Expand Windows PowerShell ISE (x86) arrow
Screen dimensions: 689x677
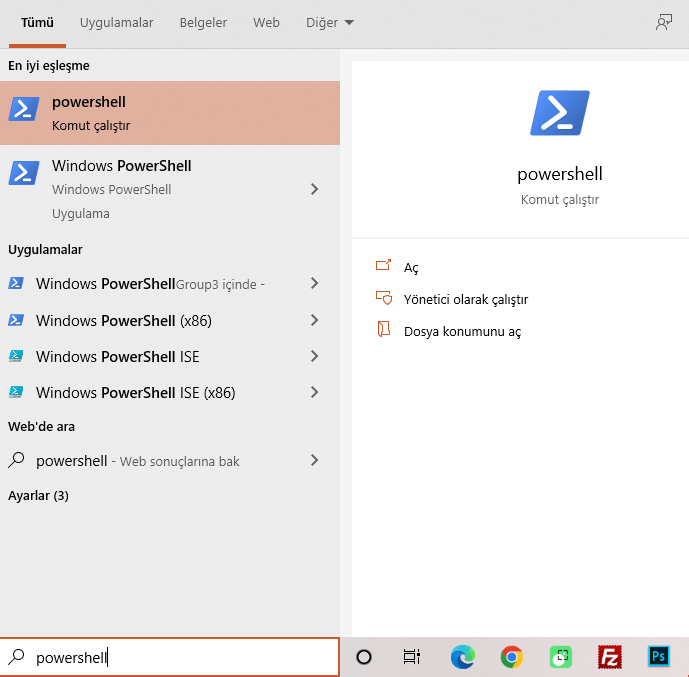(314, 392)
